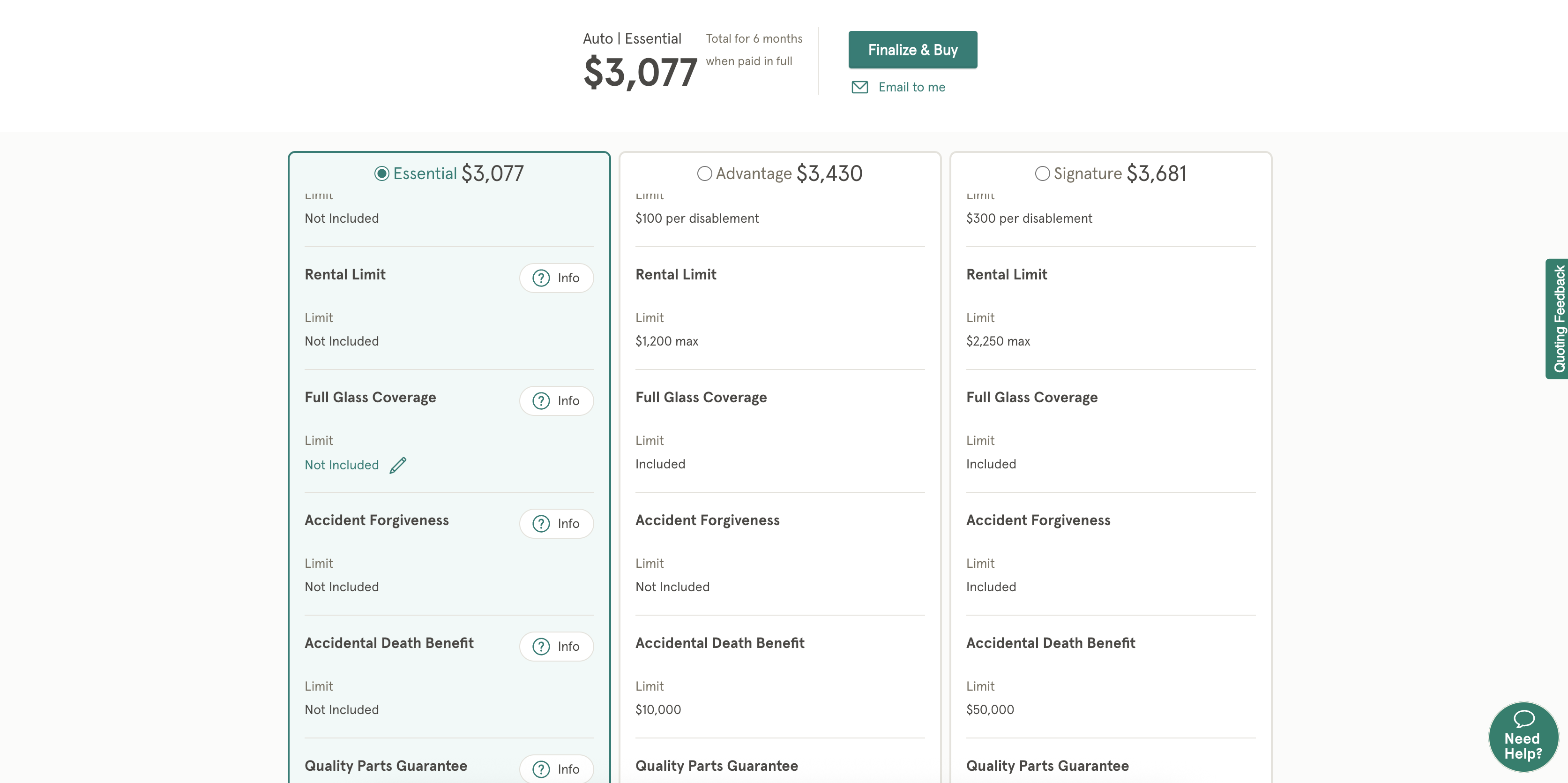Open the Quoting Feedback side tab
Image resolution: width=1568 pixels, height=783 pixels.
tap(1558, 318)
